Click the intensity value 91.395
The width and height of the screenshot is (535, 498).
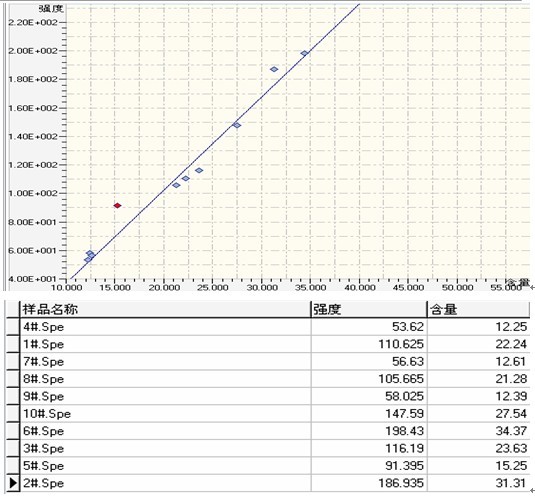click(404, 466)
